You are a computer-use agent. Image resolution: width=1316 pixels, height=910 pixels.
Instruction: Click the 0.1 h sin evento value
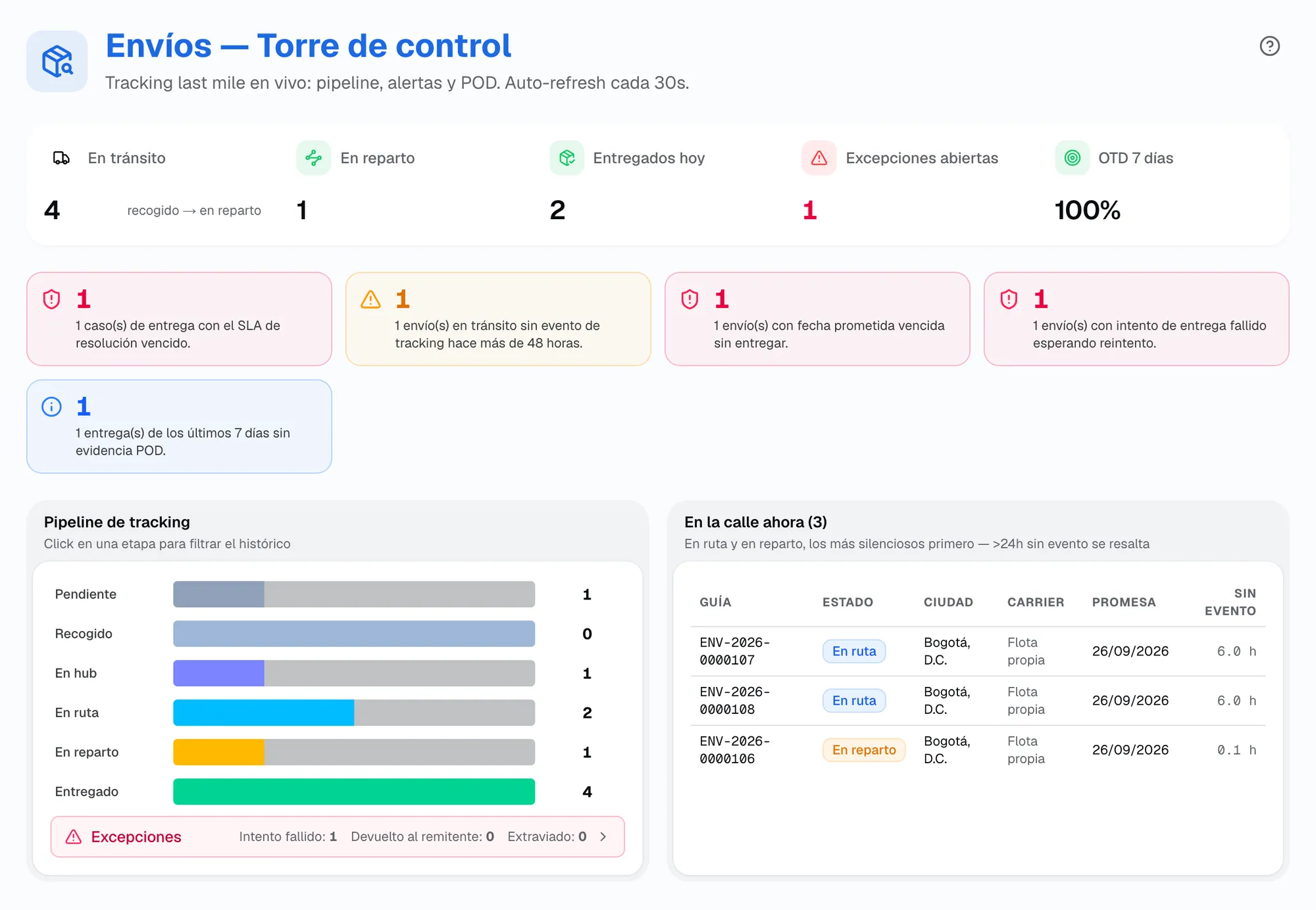point(1236,750)
